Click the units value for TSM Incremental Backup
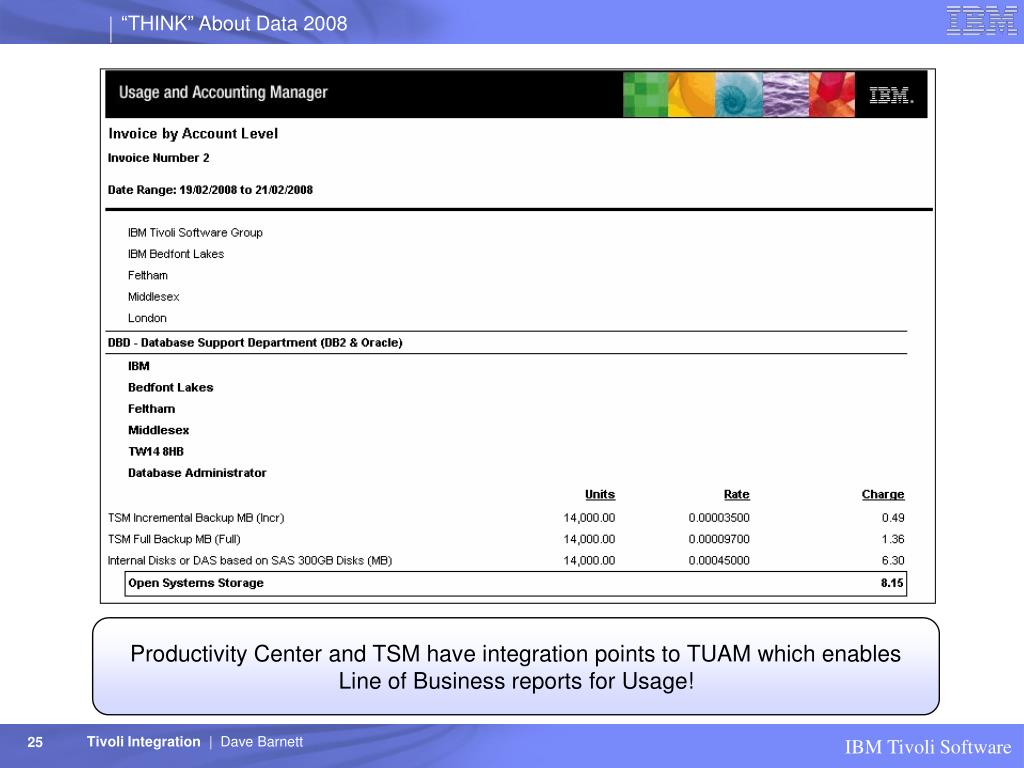Image resolution: width=1024 pixels, height=768 pixels. [589, 518]
